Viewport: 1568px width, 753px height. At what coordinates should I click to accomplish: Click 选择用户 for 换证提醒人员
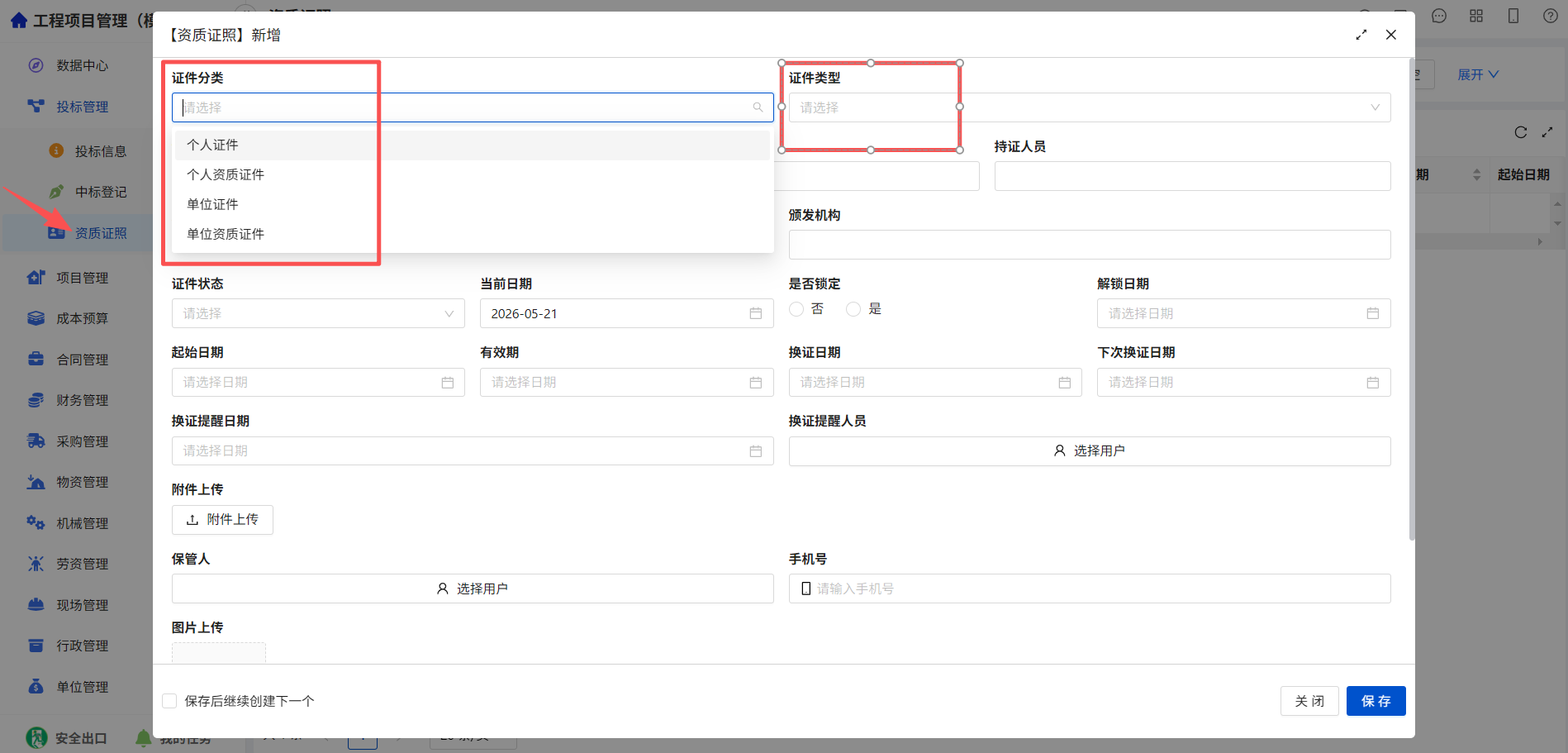pos(1089,450)
